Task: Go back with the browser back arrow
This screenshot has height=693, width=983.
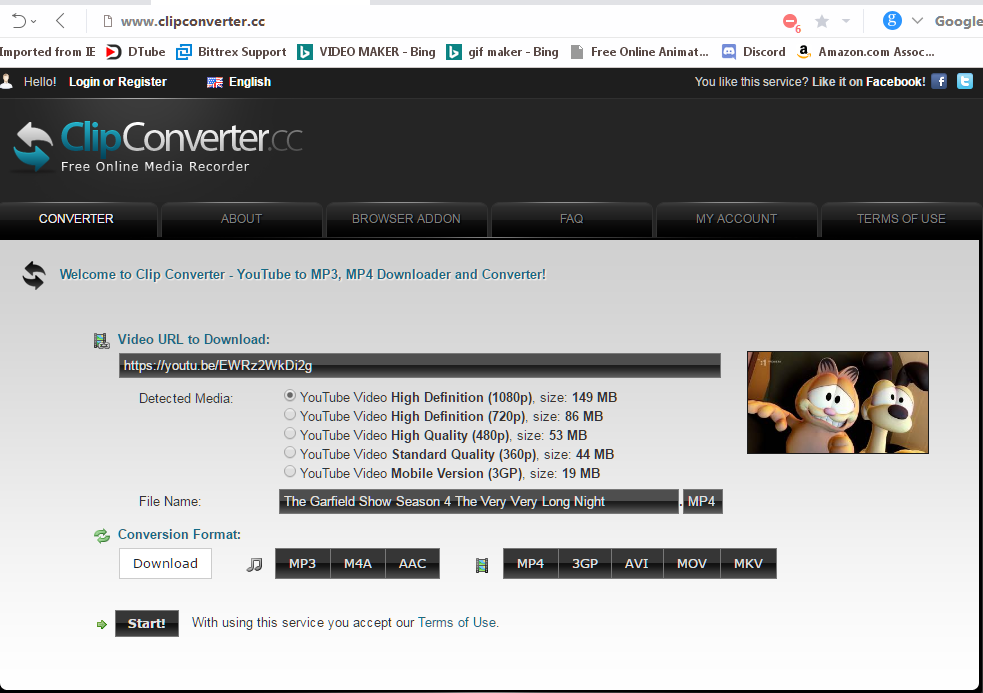Action: (60, 21)
